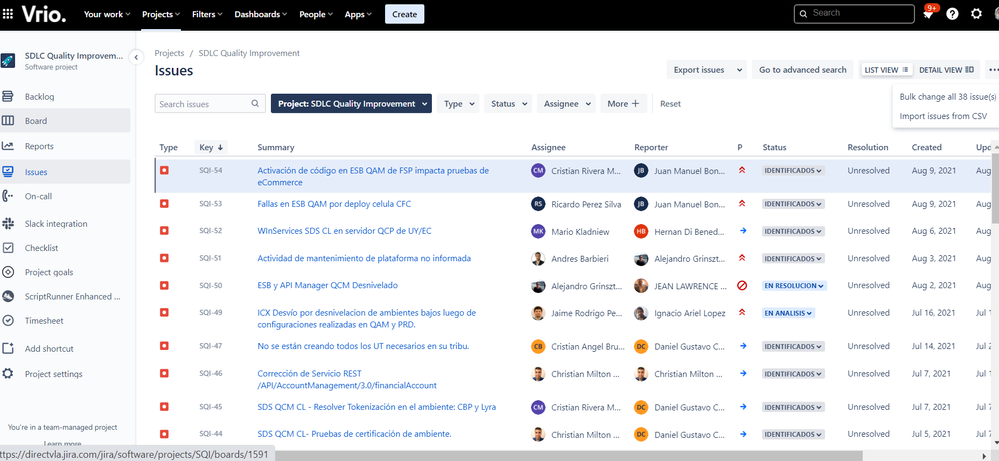This screenshot has height=461, width=999.
Task: Click the SDLC Quality Improvement breadcrumb
Action: (x=249, y=53)
